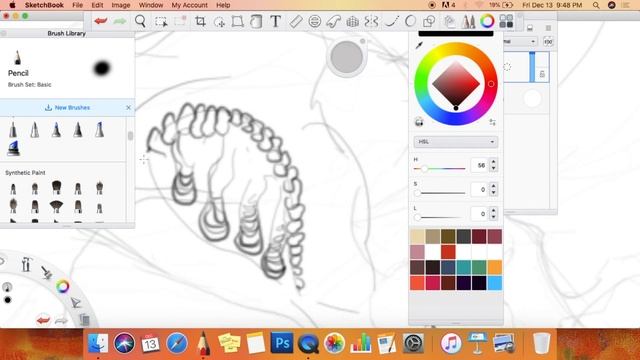Screen dimensions: 640x360
Task: Select the dashed rectangle Selection tool
Action: [161, 22]
